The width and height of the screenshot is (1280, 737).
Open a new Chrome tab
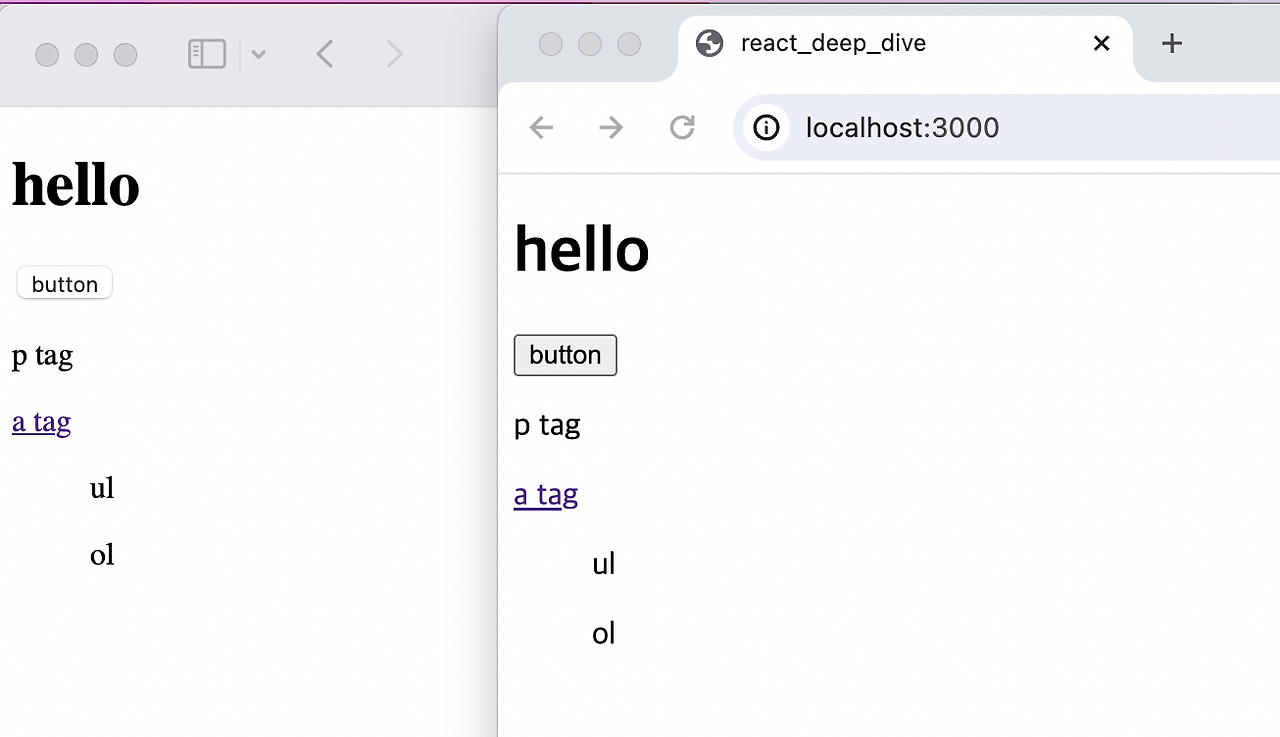pos(1172,44)
